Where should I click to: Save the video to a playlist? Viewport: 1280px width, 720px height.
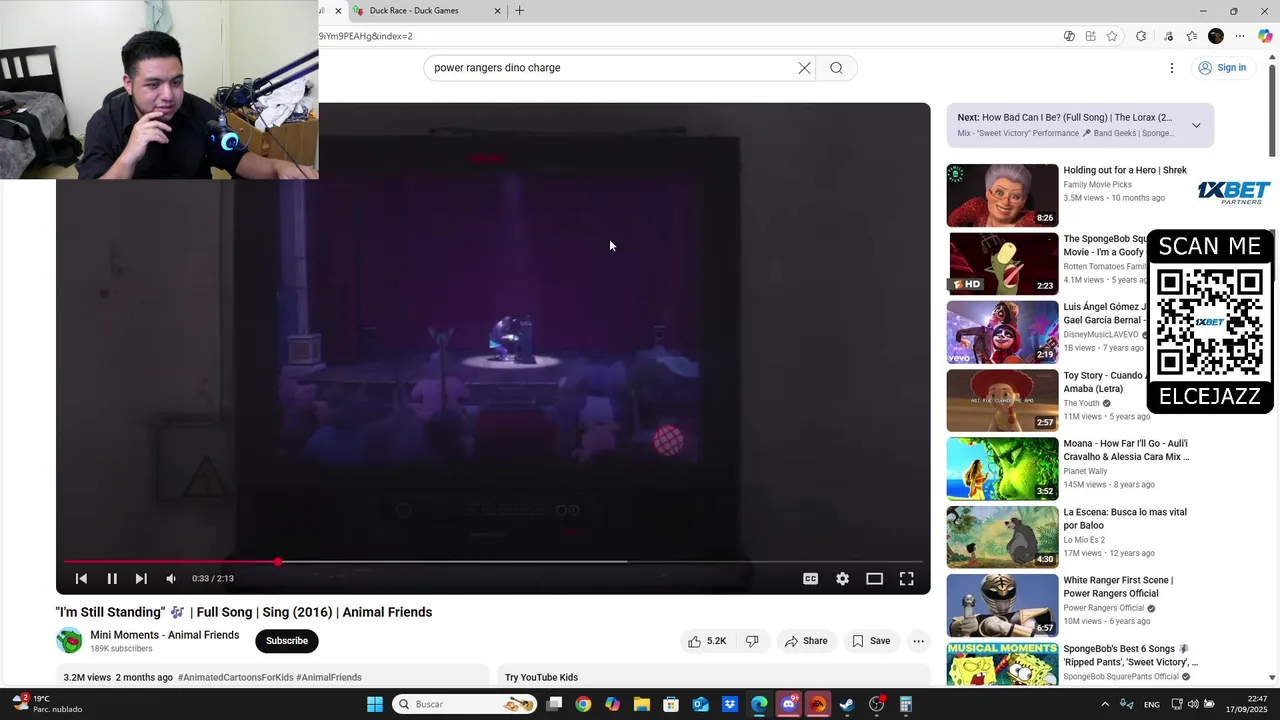click(x=870, y=641)
